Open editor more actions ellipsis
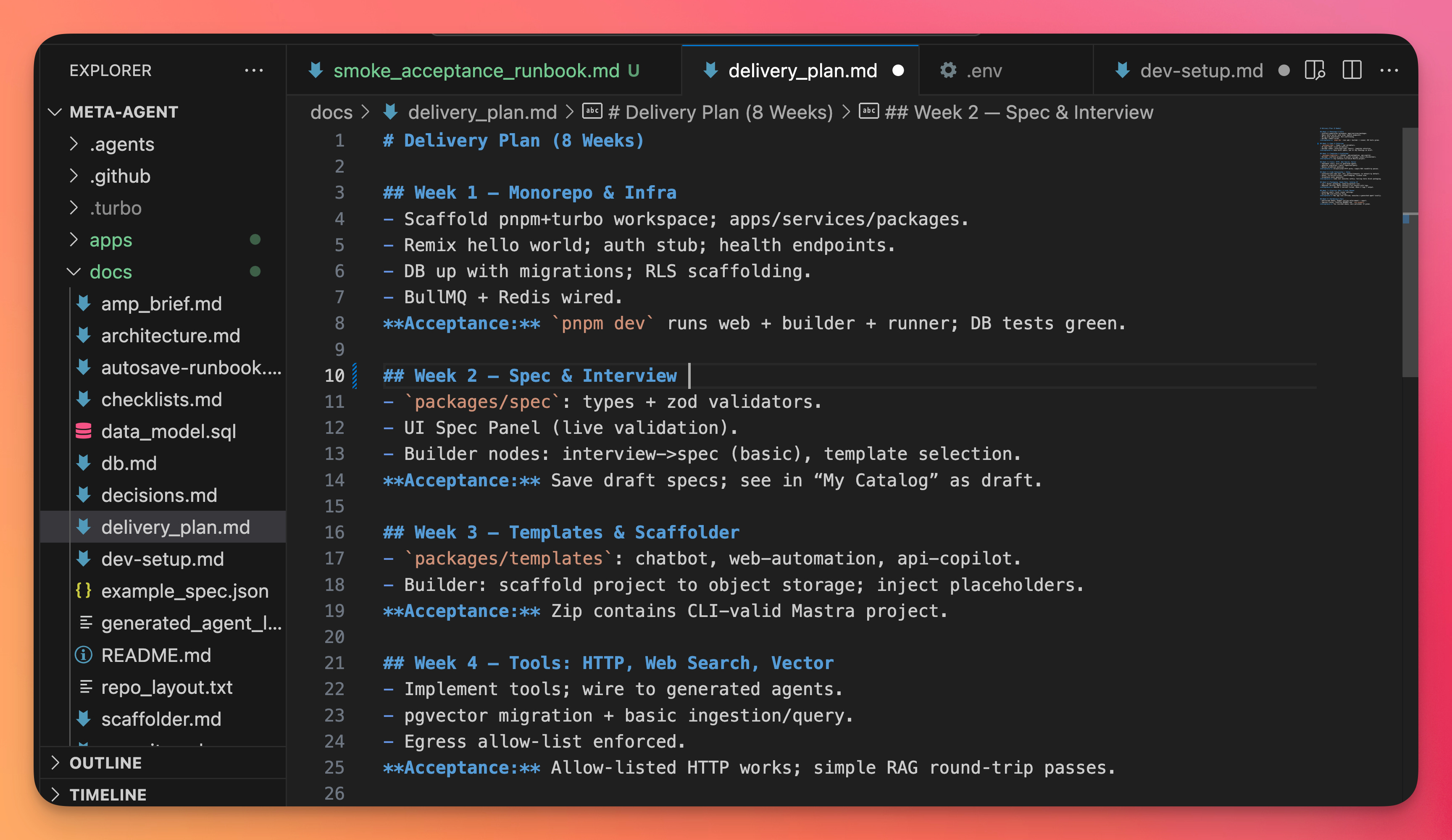The height and width of the screenshot is (840, 1452). (1389, 70)
